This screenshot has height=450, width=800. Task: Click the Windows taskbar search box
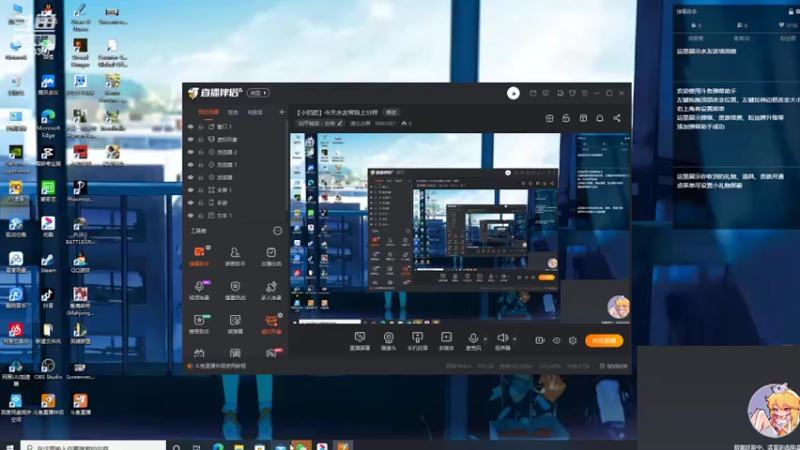[x=93, y=445]
